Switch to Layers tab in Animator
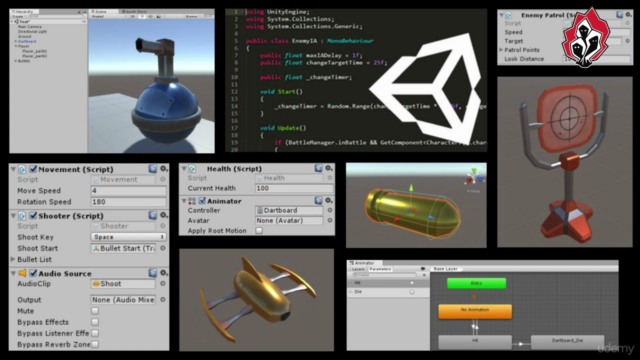This screenshot has height=360, width=640. [358, 269]
